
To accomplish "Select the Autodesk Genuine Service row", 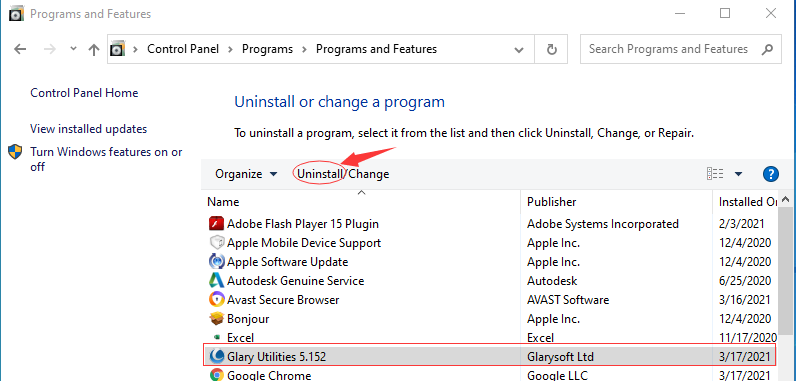I will tap(490, 281).
